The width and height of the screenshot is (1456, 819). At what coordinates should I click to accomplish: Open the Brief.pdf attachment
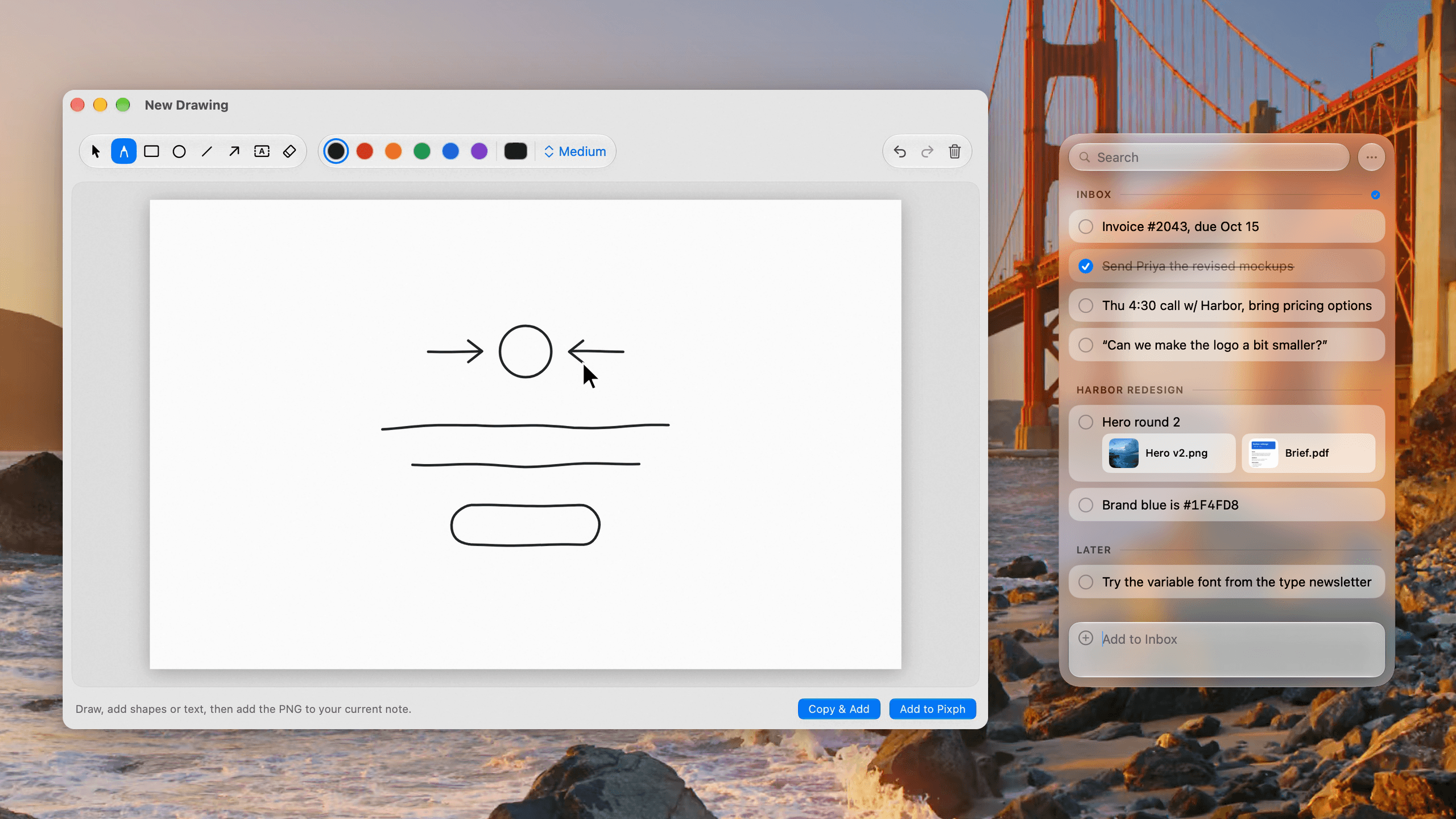(x=1308, y=453)
